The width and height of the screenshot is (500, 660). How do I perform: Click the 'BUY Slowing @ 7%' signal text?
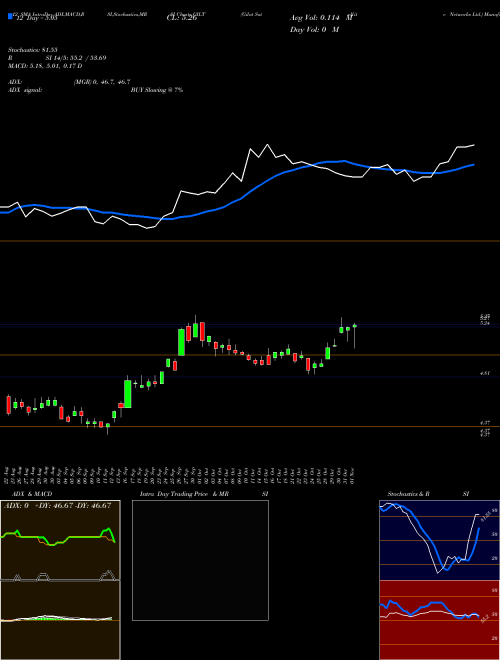pos(157,90)
